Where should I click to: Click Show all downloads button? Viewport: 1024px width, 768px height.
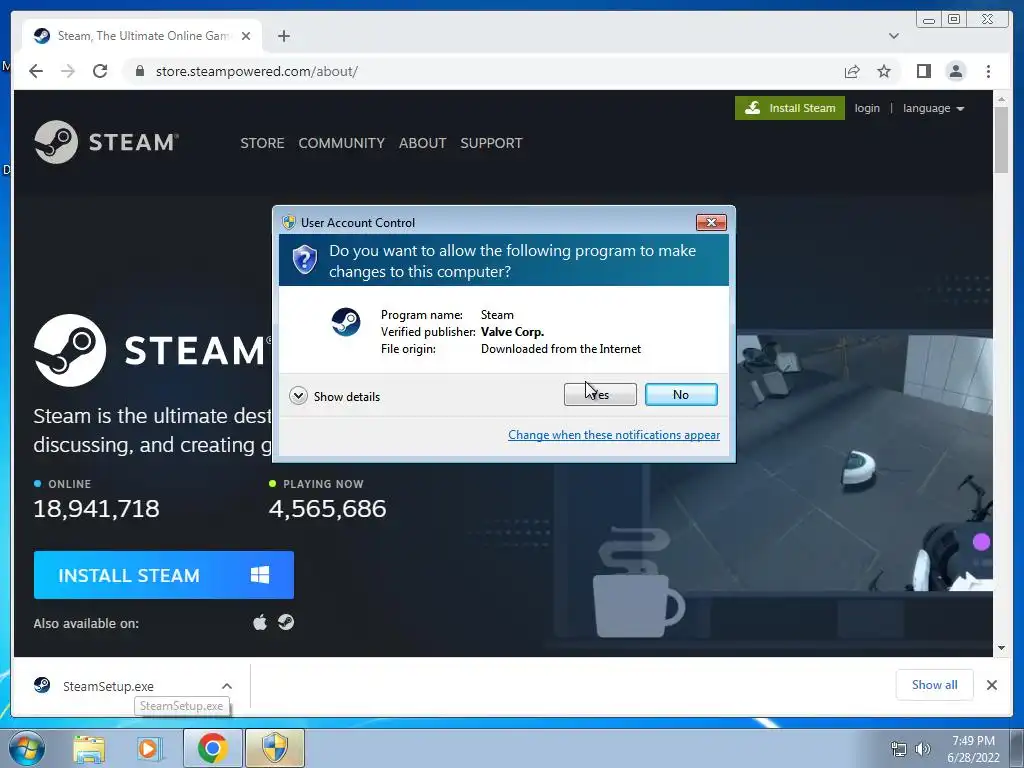(x=935, y=684)
